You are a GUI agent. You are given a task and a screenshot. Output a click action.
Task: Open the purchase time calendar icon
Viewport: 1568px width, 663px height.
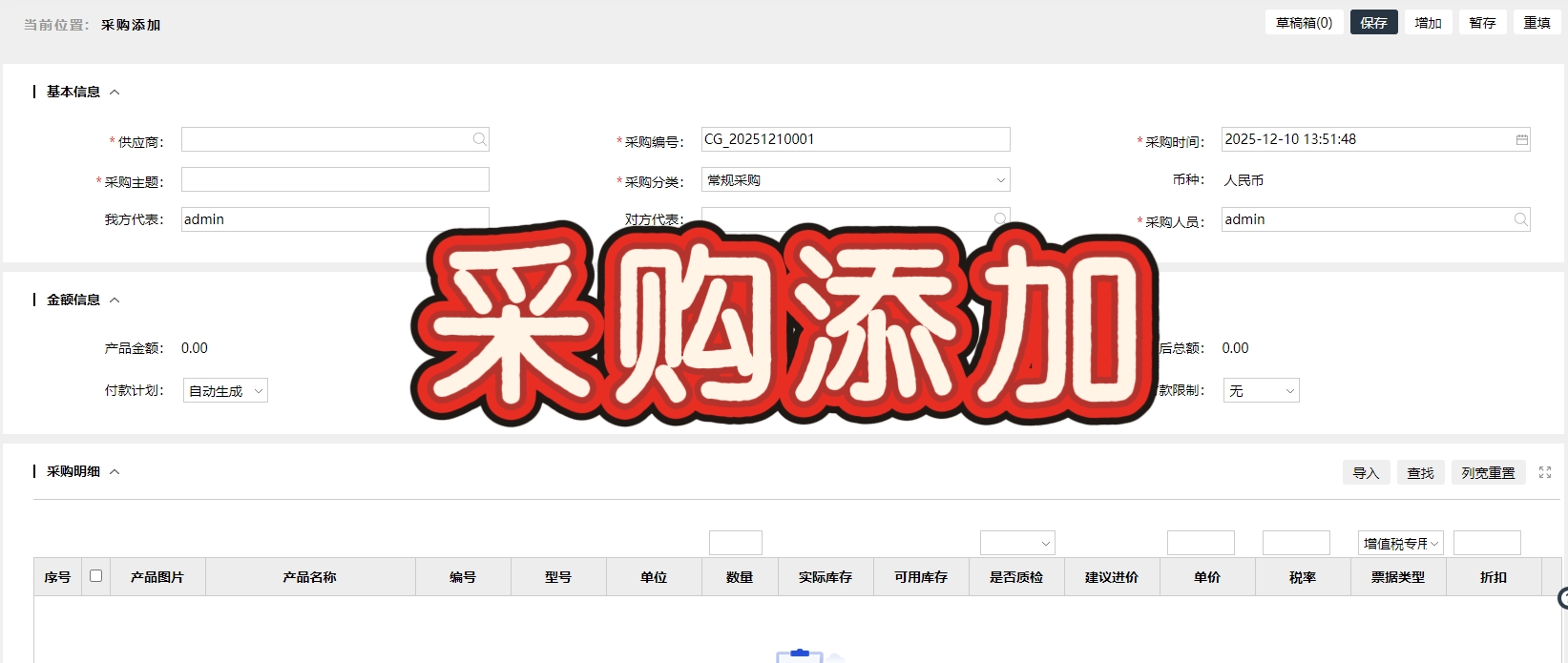[1521, 139]
